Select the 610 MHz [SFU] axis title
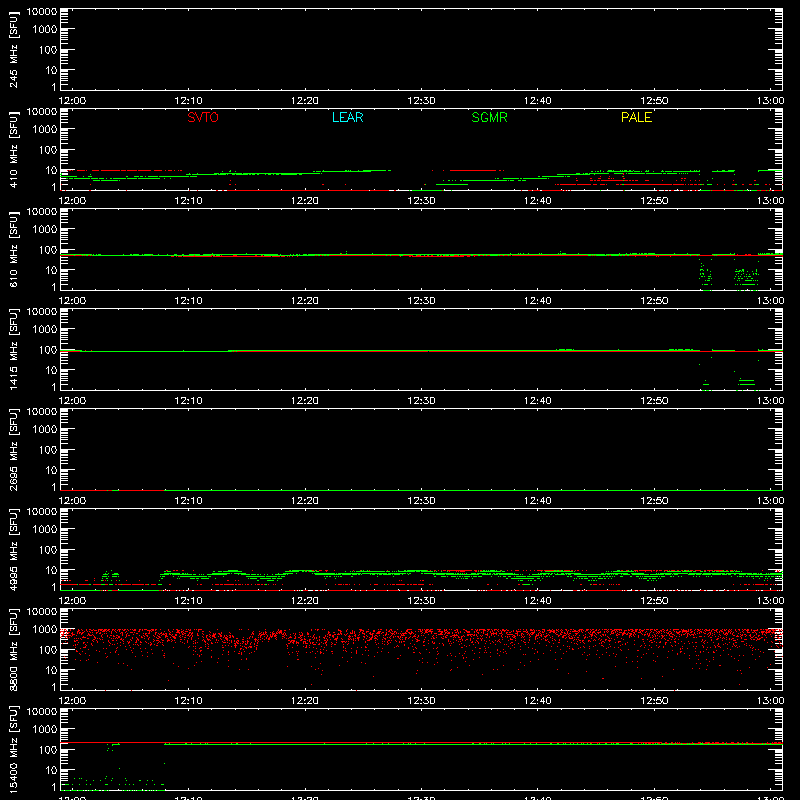 13,249
